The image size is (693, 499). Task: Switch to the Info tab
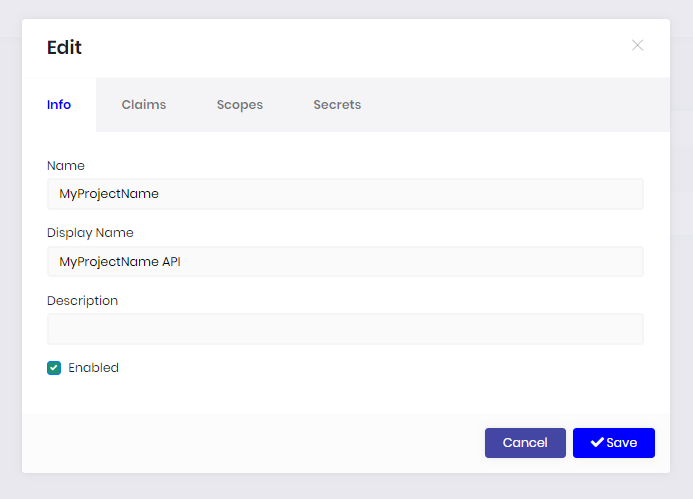(59, 104)
